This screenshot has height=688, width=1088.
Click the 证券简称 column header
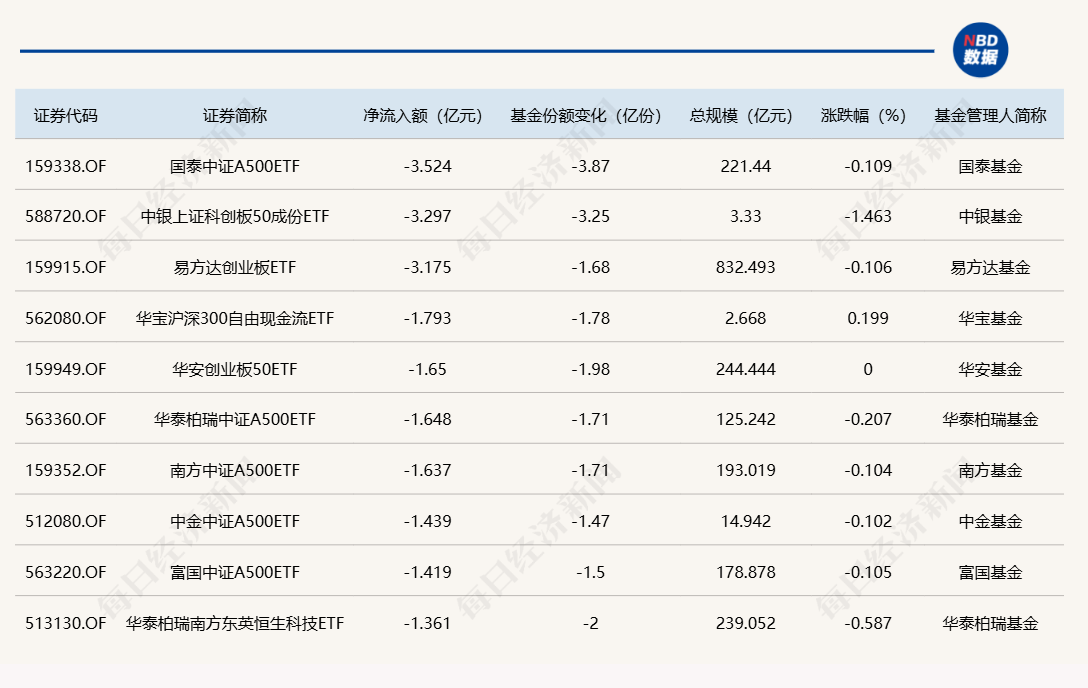(235, 115)
